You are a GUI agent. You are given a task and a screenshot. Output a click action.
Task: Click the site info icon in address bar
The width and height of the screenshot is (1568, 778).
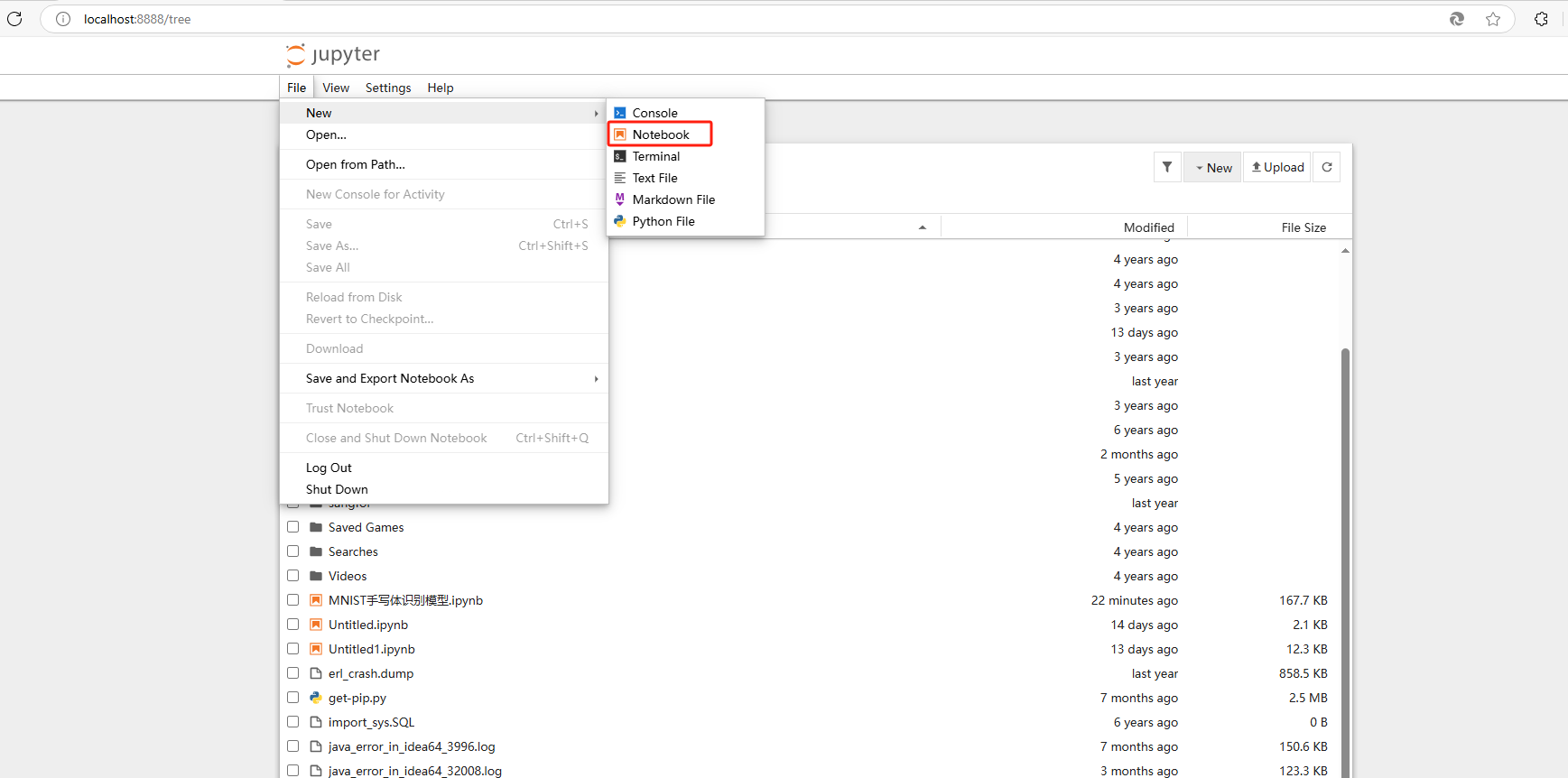tap(63, 19)
